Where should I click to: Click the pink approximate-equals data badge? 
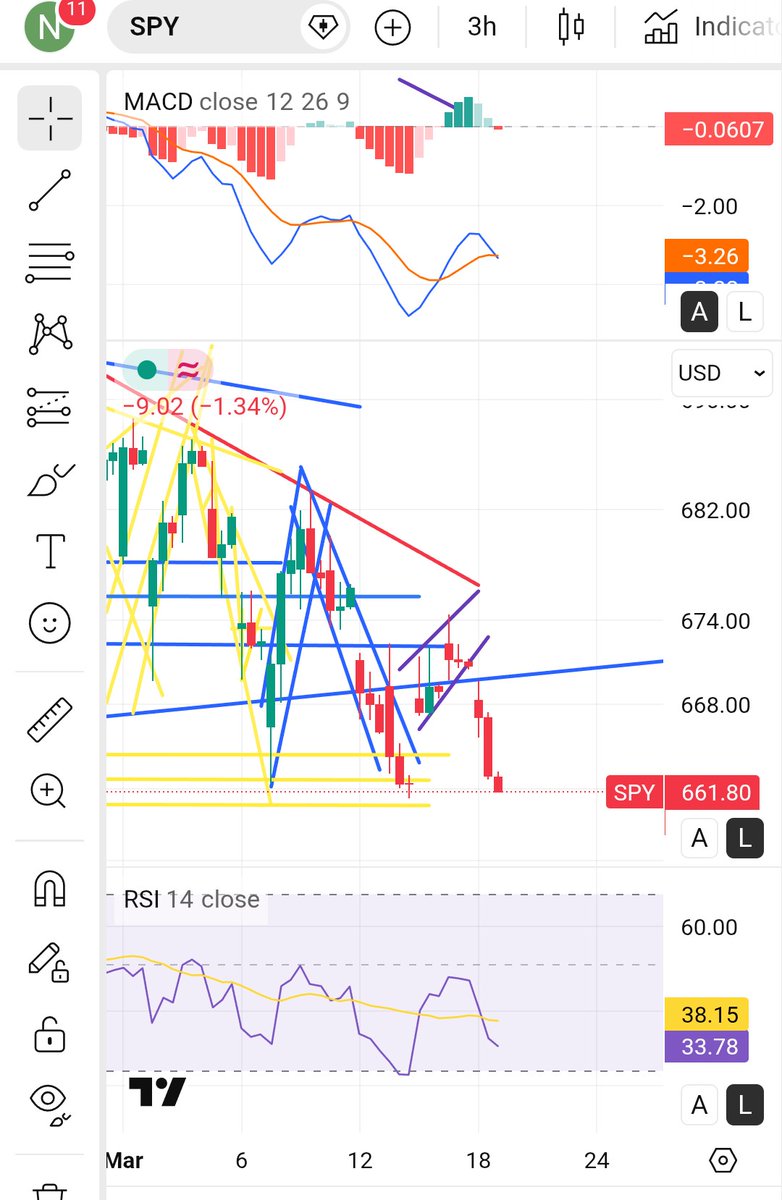[x=190, y=371]
